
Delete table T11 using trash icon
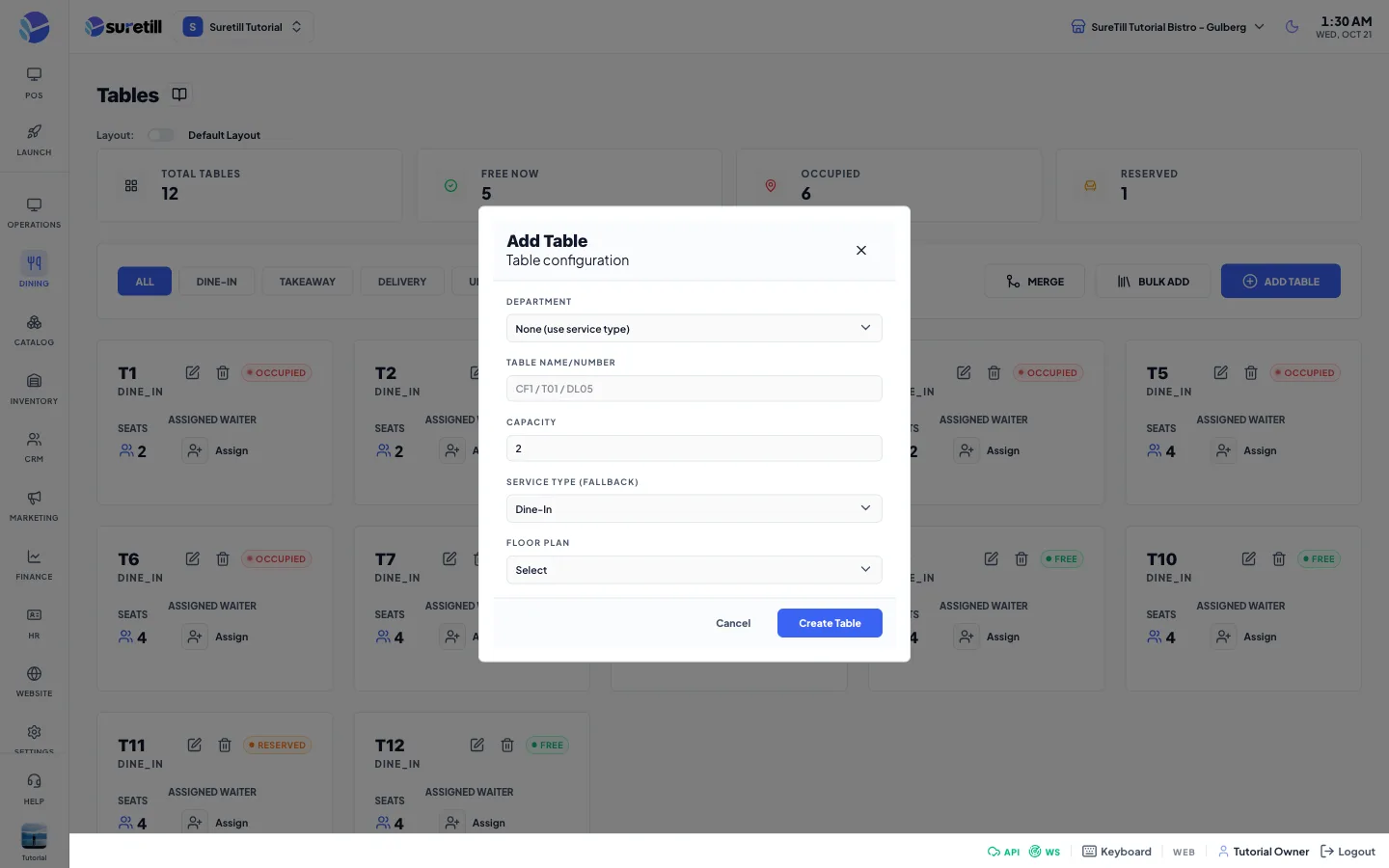[225, 745]
